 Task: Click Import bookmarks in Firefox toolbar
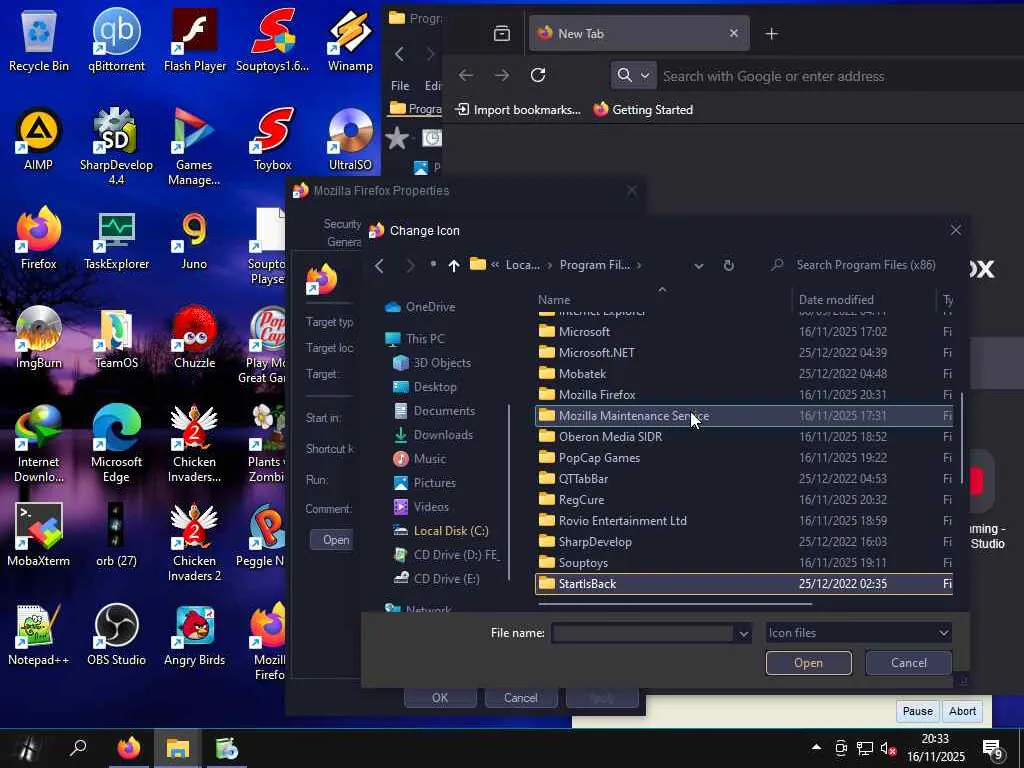[x=518, y=110]
